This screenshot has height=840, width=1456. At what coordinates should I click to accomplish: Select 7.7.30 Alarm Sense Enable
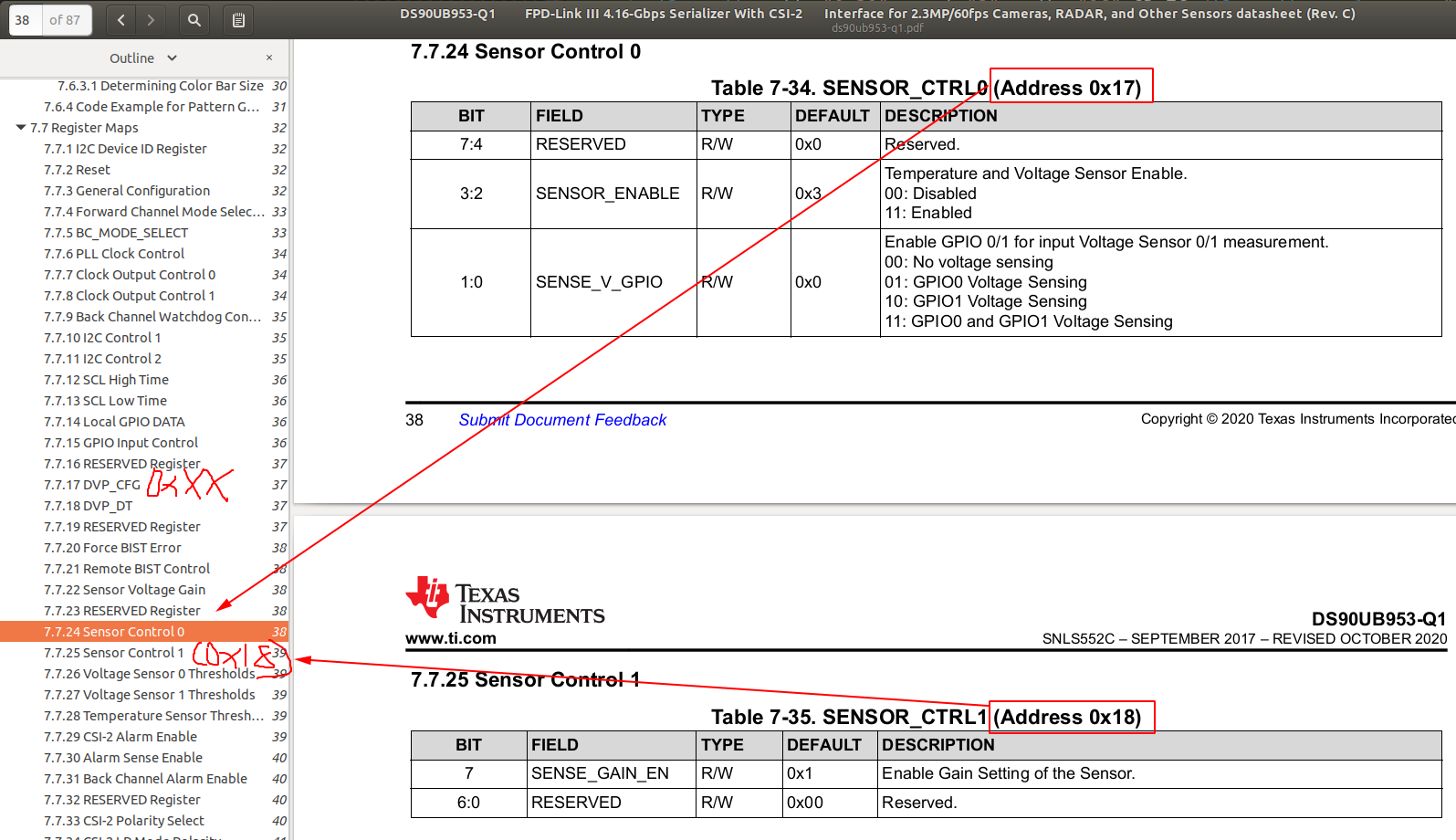click(x=123, y=758)
